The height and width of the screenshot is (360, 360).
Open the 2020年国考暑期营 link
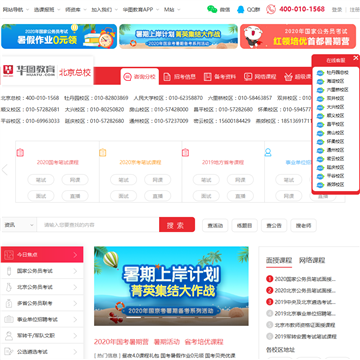121,342
